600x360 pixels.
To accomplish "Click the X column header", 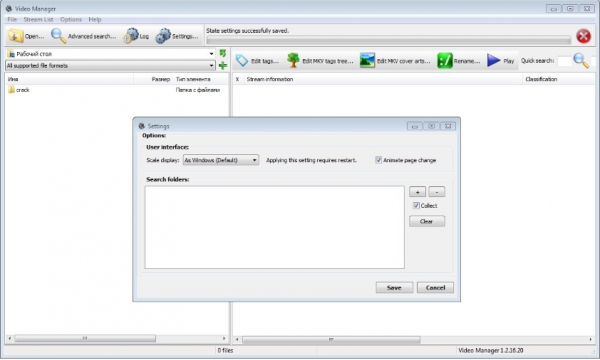I will click(x=238, y=79).
